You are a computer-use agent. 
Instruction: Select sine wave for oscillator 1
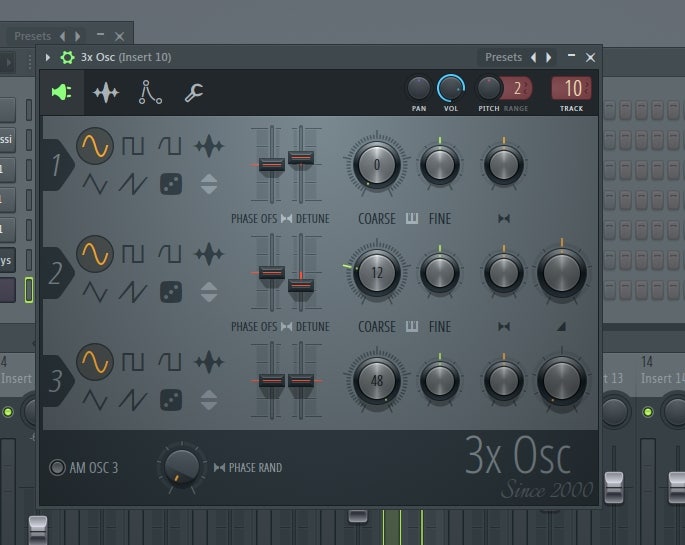[95, 145]
